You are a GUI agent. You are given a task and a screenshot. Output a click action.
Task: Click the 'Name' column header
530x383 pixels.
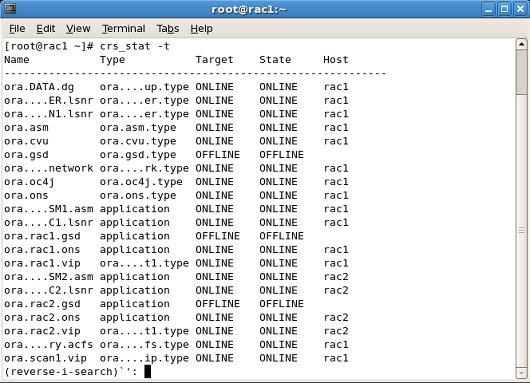coord(17,59)
